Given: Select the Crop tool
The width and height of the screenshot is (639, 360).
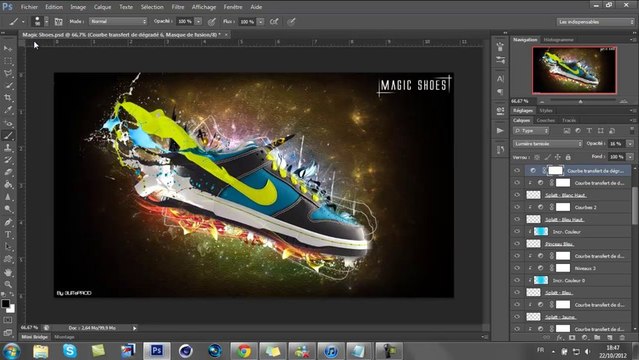Looking at the screenshot, I should 8,98.
